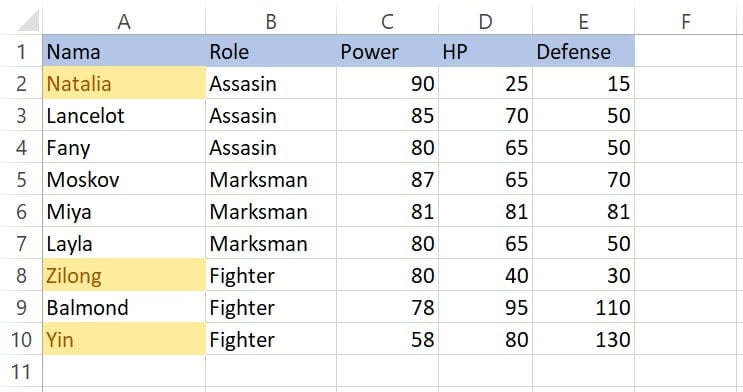
Task: Click the highlighted Zilong cell
Action: pos(124,275)
